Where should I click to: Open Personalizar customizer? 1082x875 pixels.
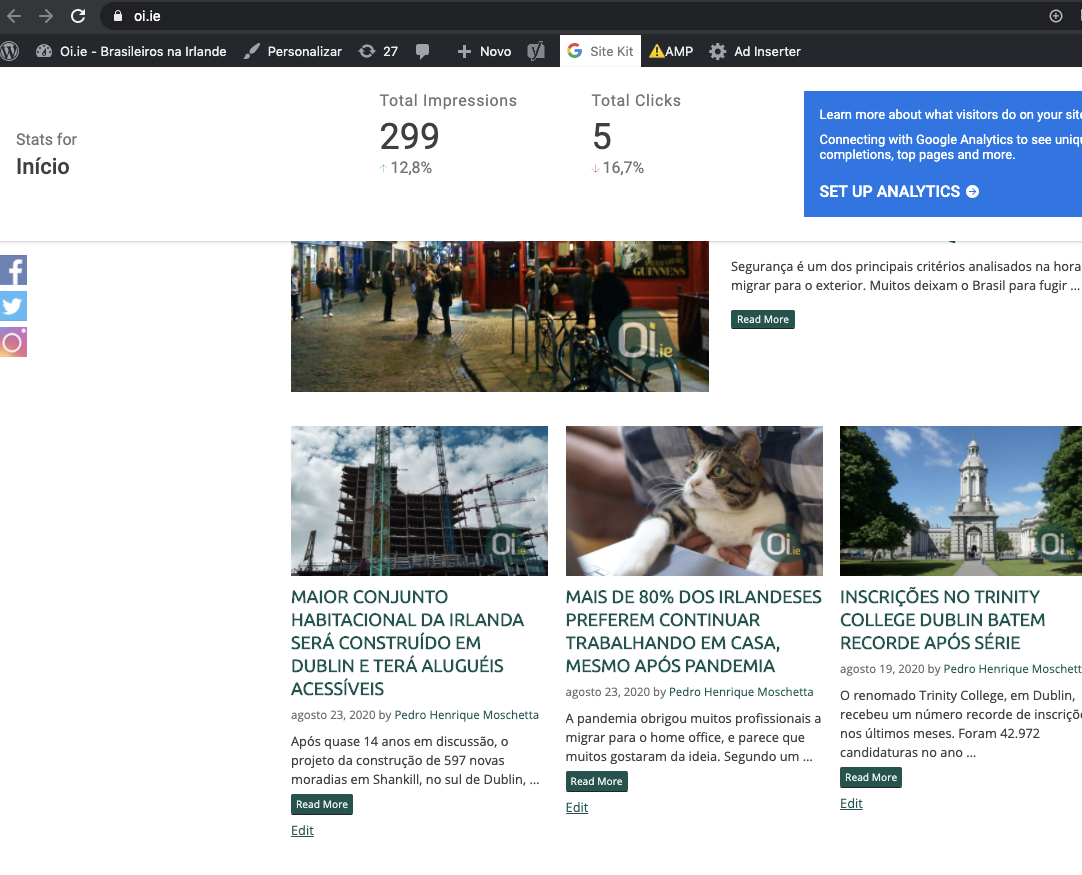pyautogui.click(x=293, y=51)
